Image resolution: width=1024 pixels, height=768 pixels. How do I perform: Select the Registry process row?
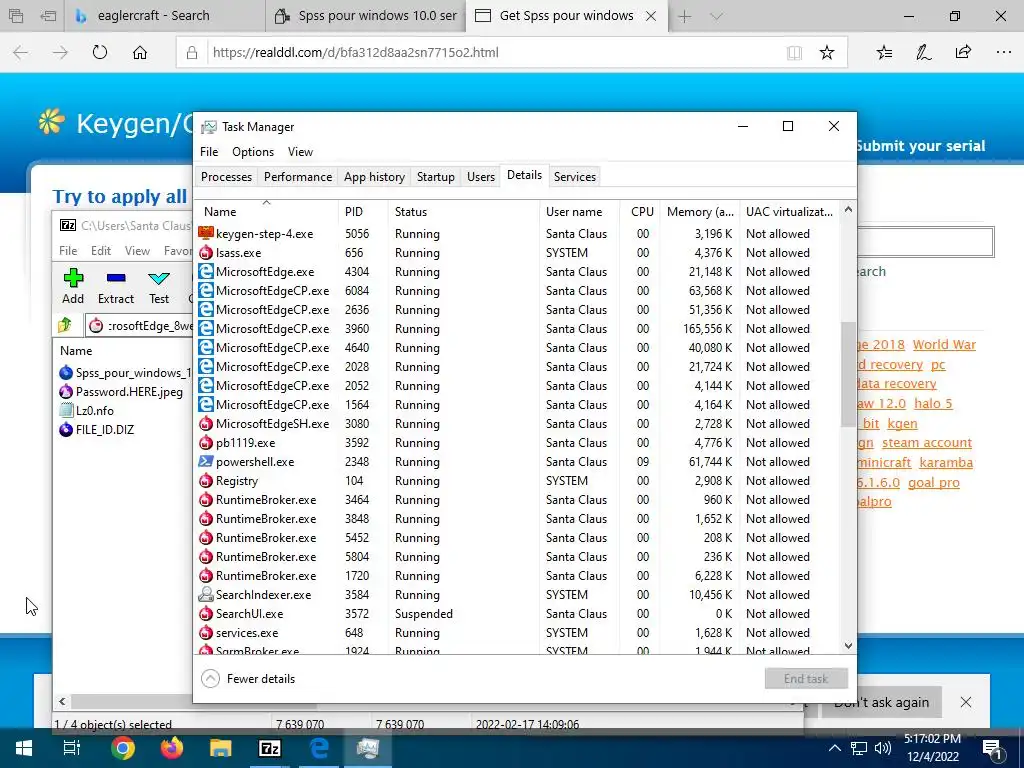coord(517,481)
